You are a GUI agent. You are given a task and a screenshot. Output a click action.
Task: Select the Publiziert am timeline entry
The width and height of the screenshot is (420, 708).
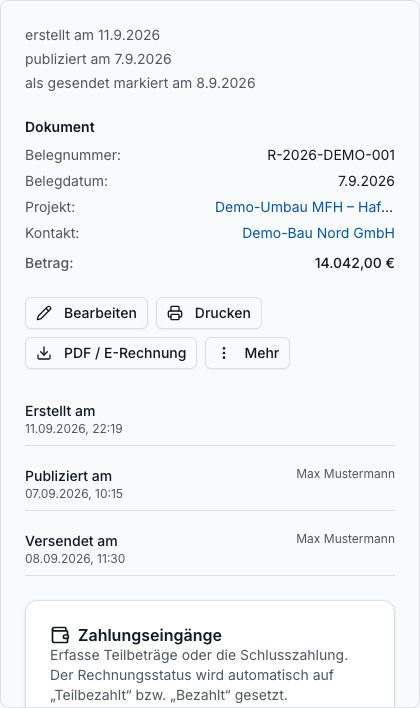click(x=210, y=484)
